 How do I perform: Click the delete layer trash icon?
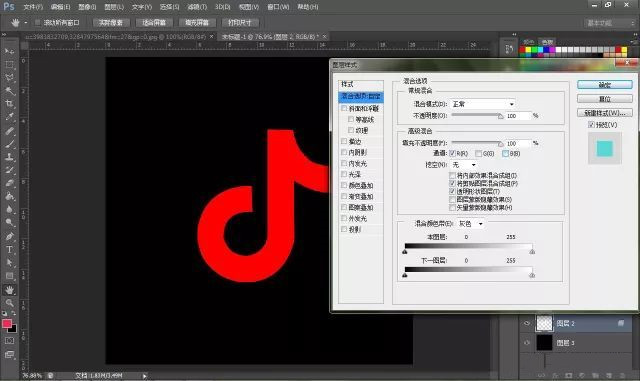[622, 375]
